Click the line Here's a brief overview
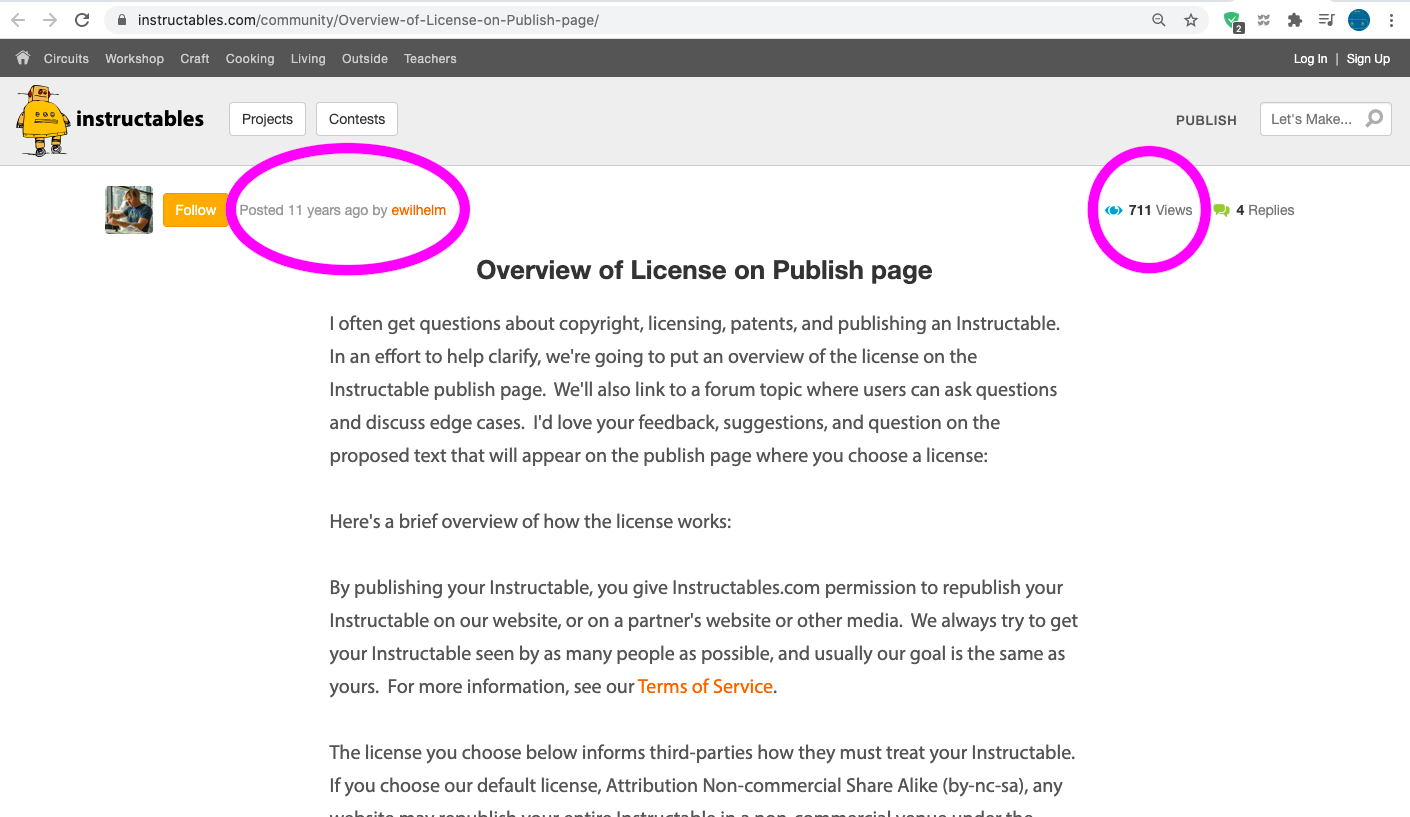Image resolution: width=1410 pixels, height=817 pixels. click(530, 522)
